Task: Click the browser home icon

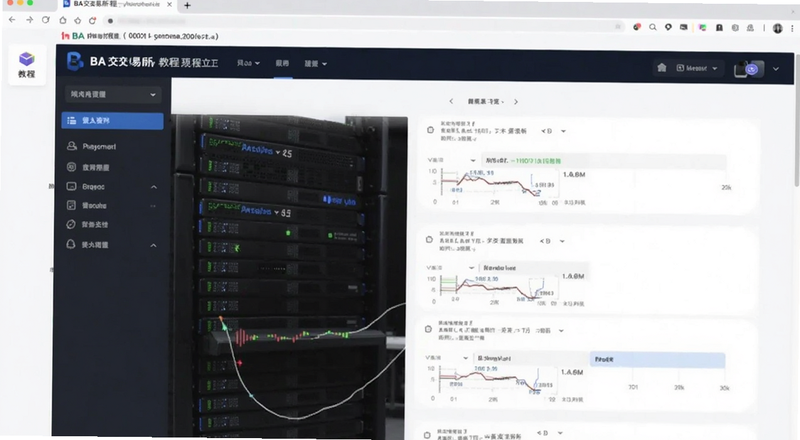Action: tap(62, 20)
